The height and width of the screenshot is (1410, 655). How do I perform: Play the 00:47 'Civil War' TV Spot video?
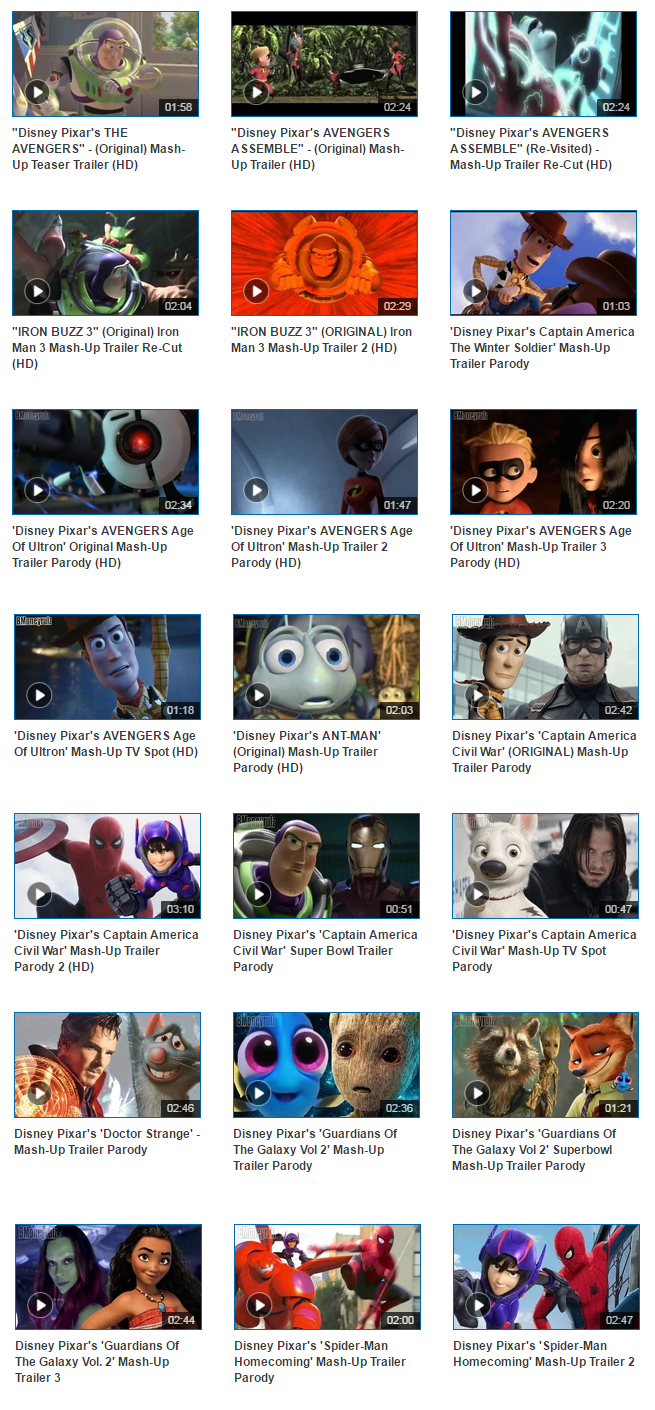click(x=545, y=866)
